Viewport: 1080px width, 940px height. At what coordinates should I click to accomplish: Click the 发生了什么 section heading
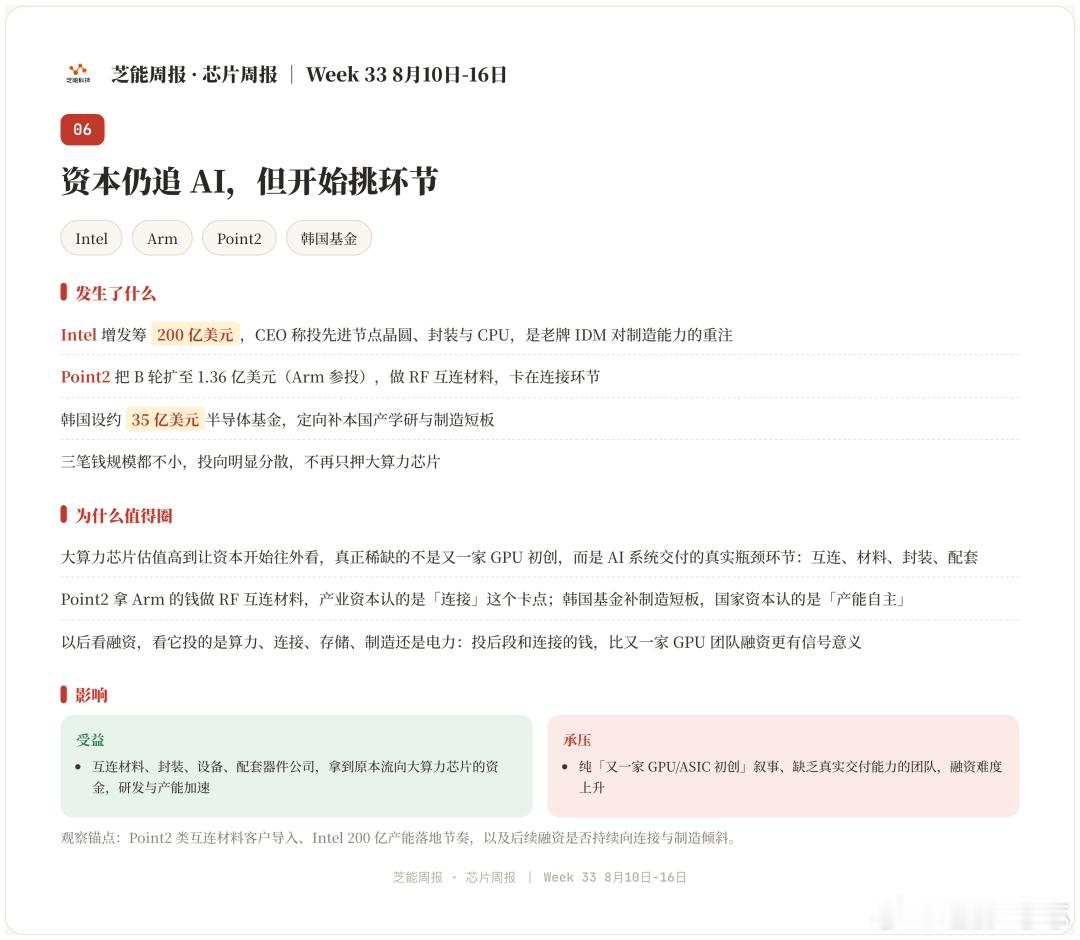coord(115,293)
